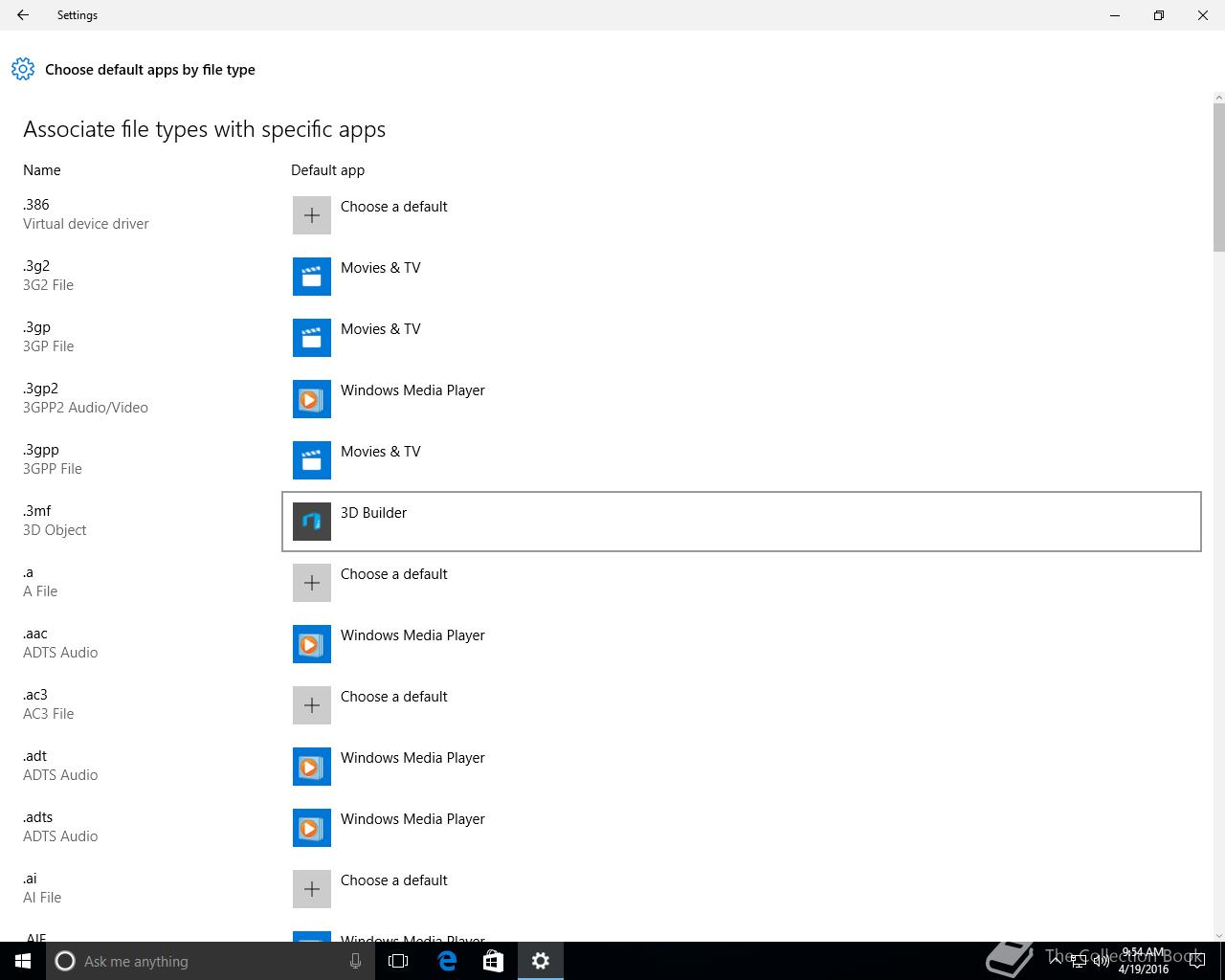Screen dimensions: 1225x980
Task: Click the scrollbar down arrow
Action: pos(1218,935)
